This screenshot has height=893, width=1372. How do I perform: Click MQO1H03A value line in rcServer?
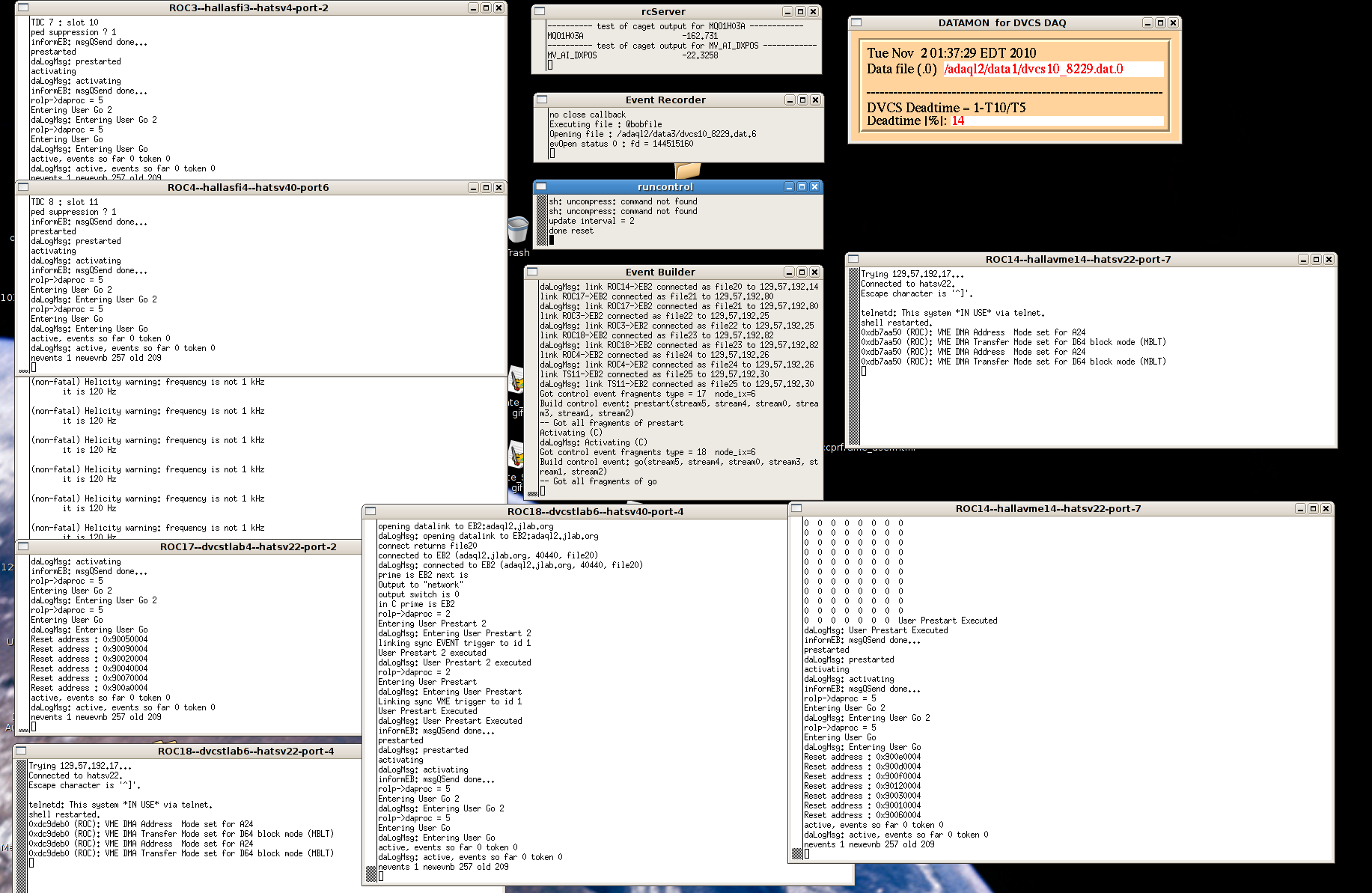[632, 36]
